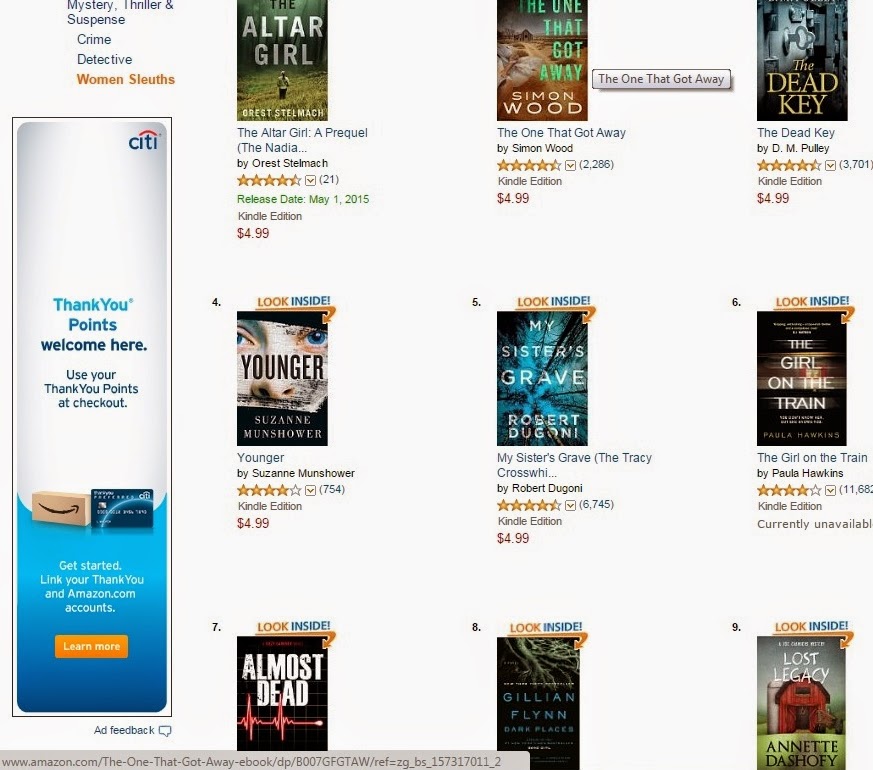Open the Dark Places book cover

pos(538,703)
